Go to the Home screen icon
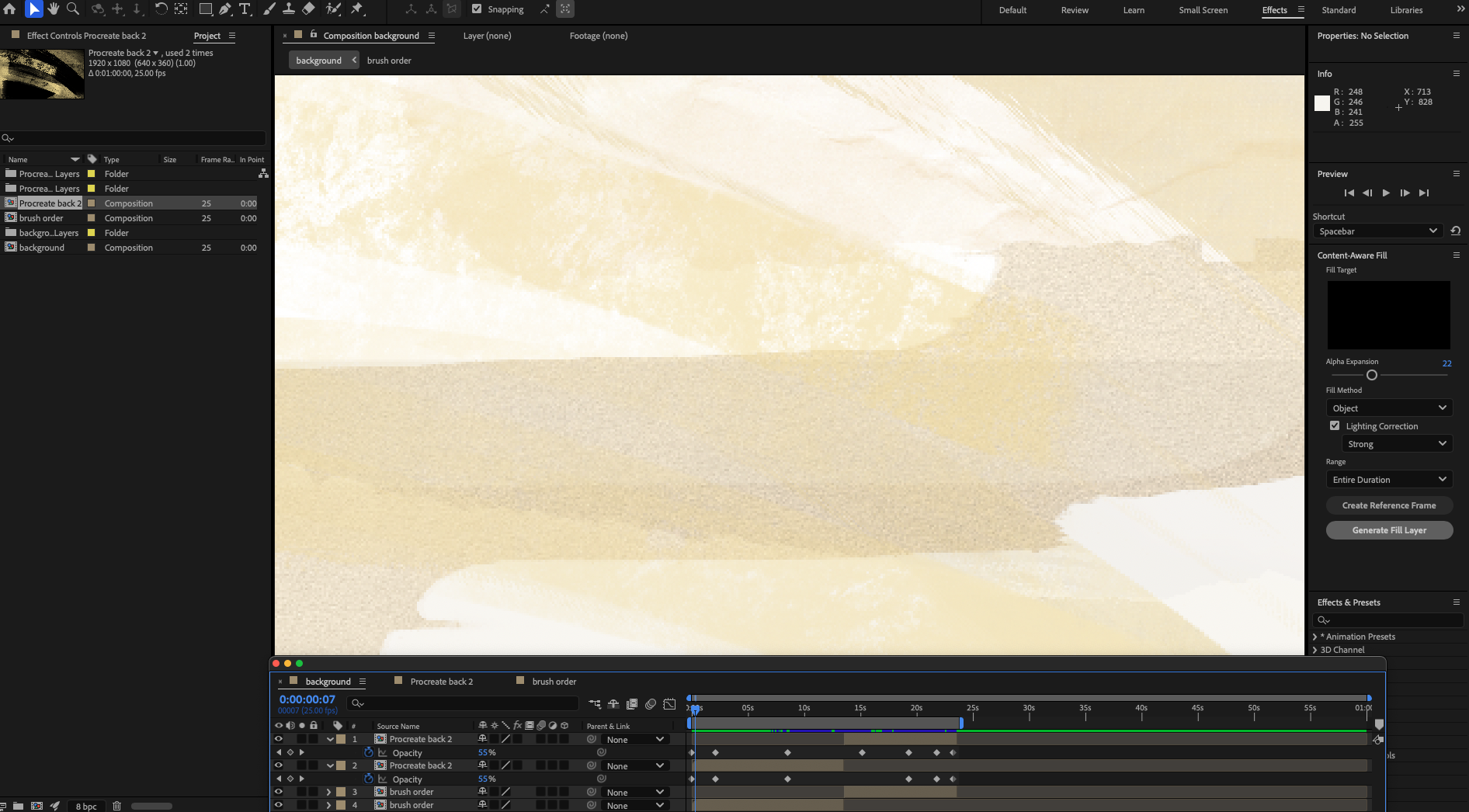Viewport: 1469px width, 812px height. 10,9
